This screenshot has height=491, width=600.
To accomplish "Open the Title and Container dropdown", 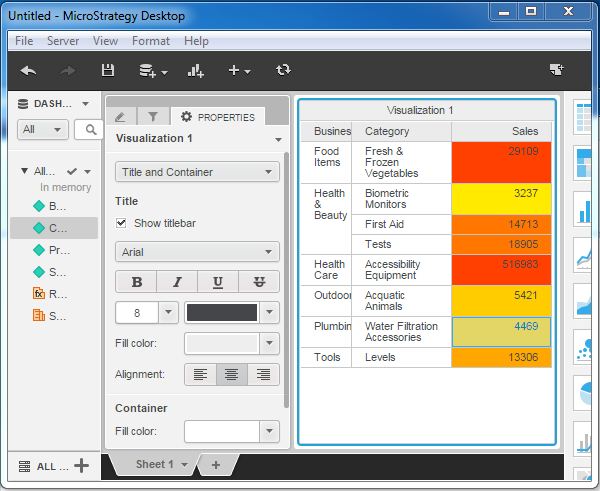I will click(x=197, y=172).
